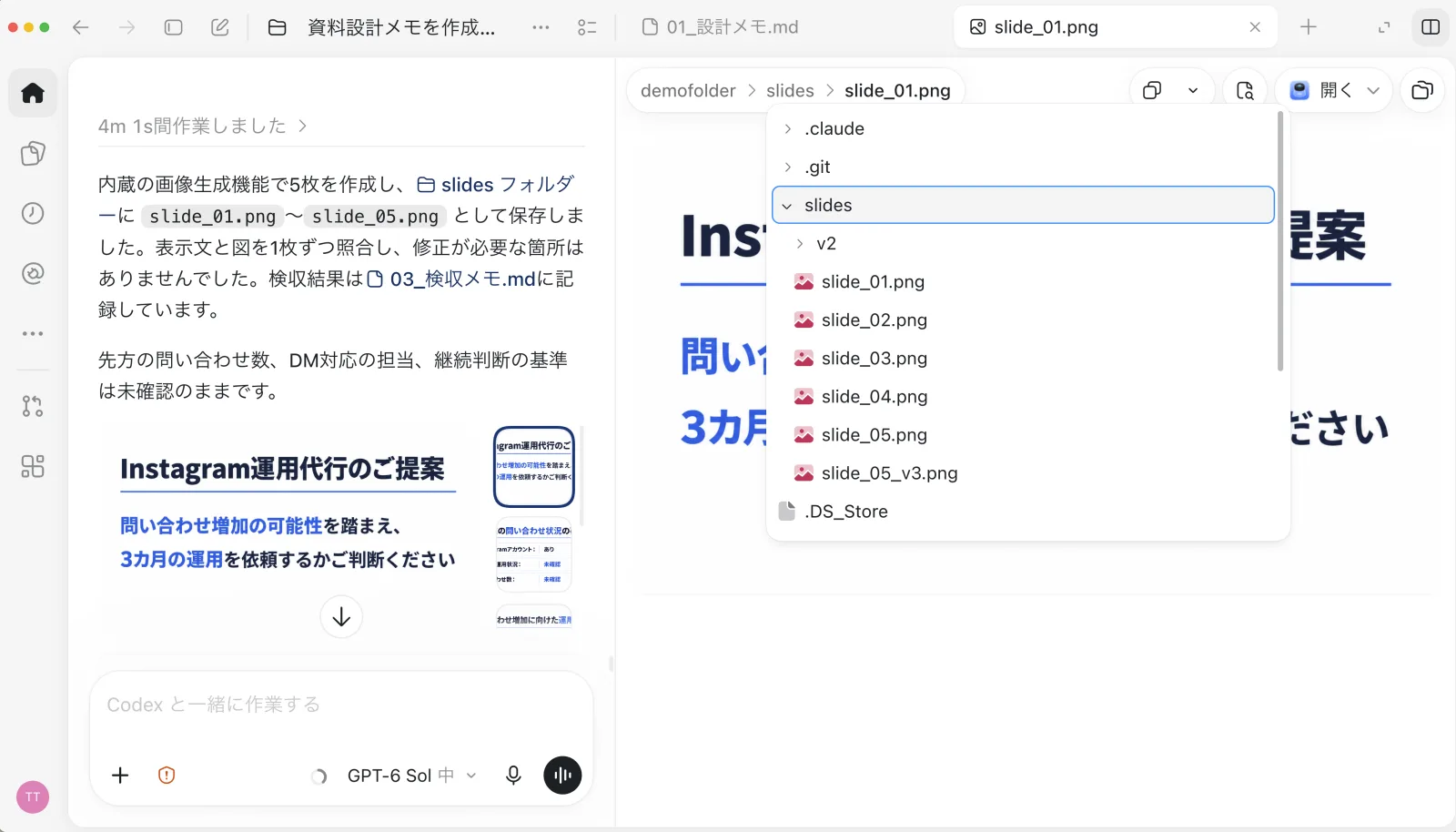Select slide_02.png in file tree

[1023, 320]
